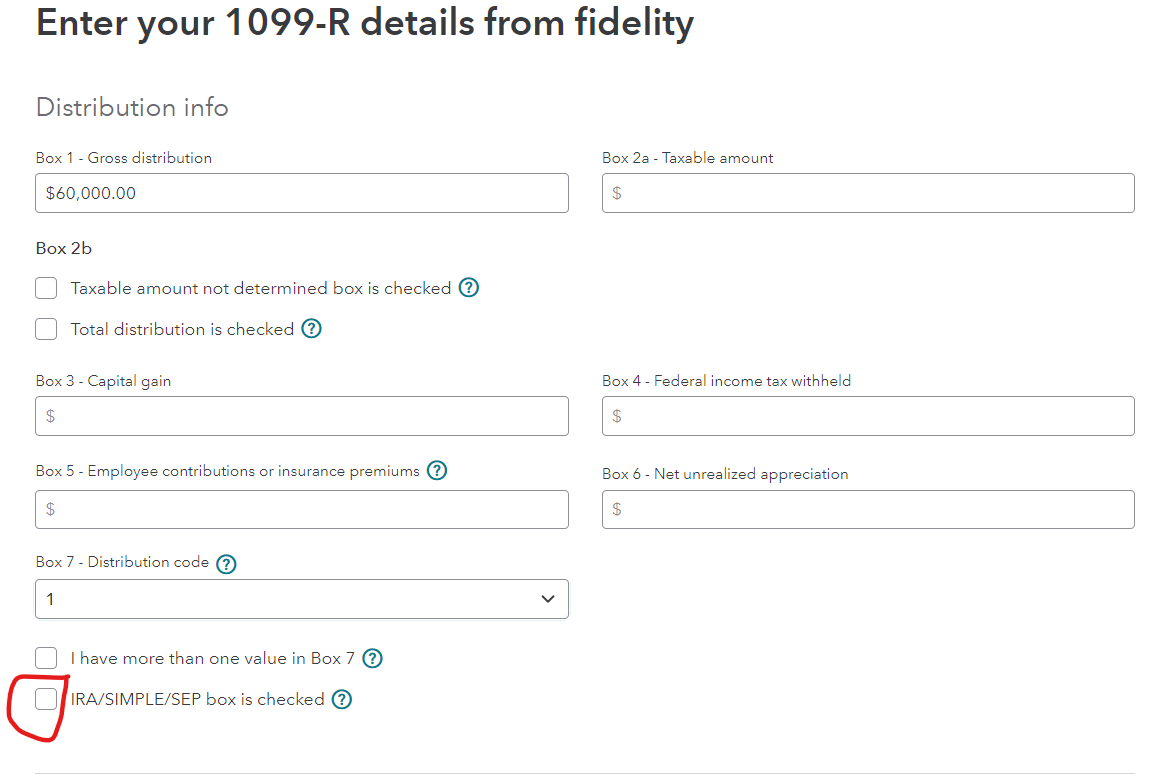Image resolution: width=1156 pixels, height=783 pixels.
Task: Click the Box 1 Gross distribution field
Action: 301,193
